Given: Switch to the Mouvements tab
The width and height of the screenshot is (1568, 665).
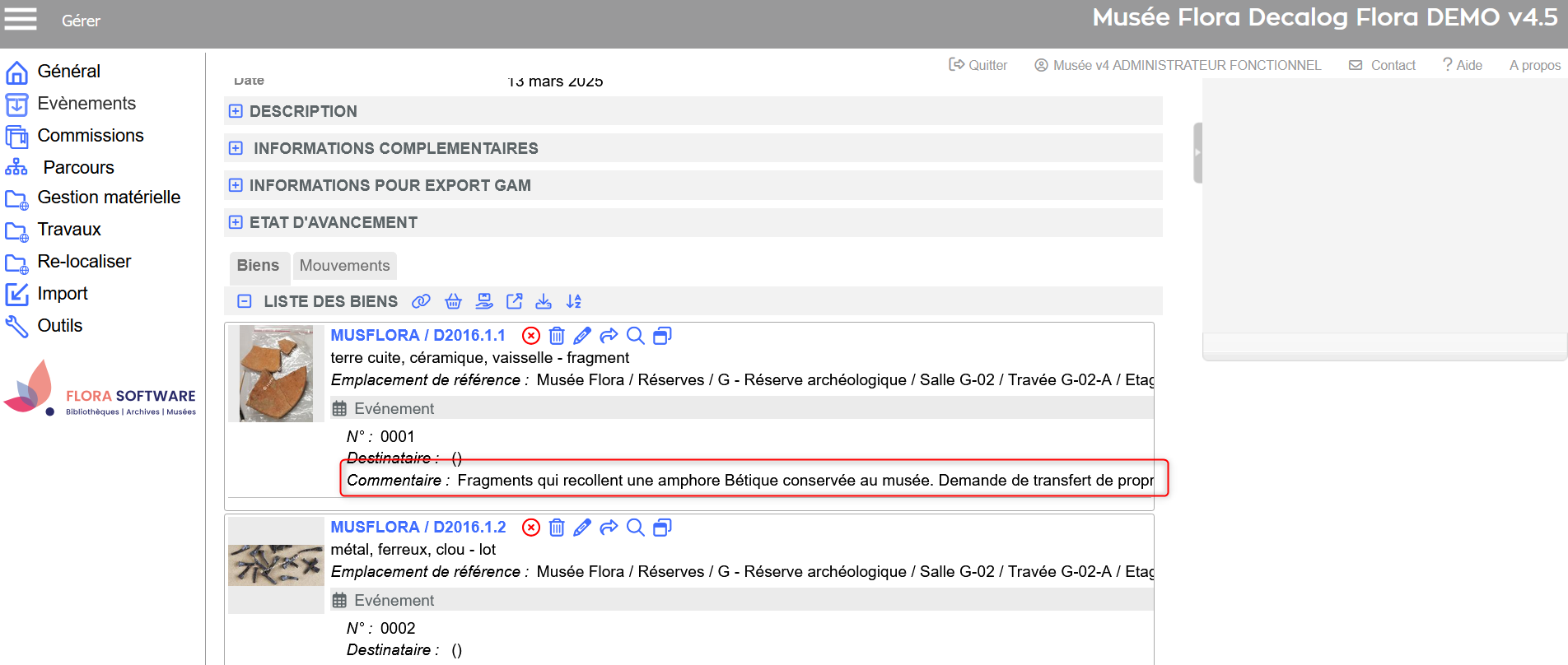Looking at the screenshot, I should [344, 266].
